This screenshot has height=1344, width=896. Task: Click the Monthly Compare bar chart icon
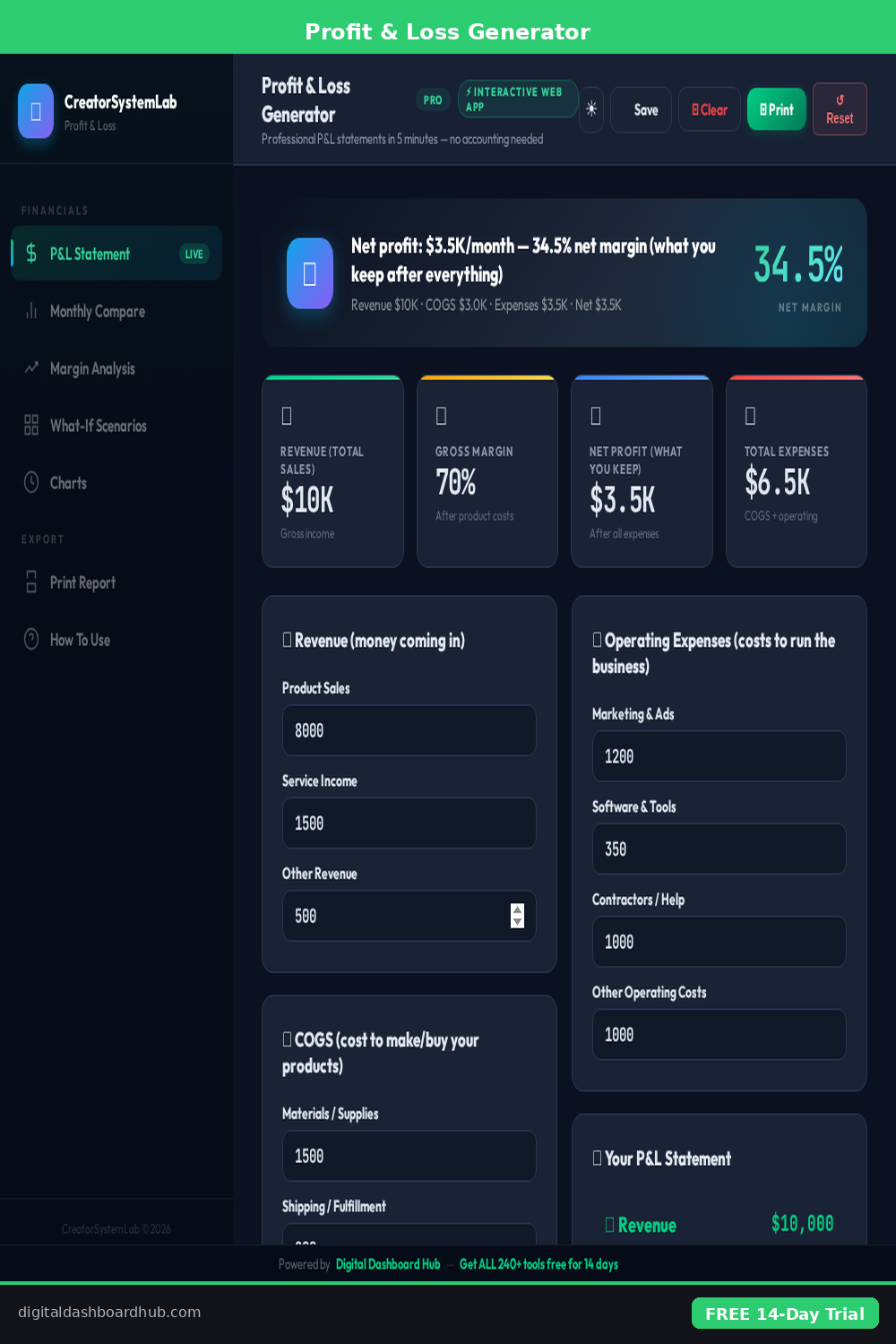click(31, 311)
